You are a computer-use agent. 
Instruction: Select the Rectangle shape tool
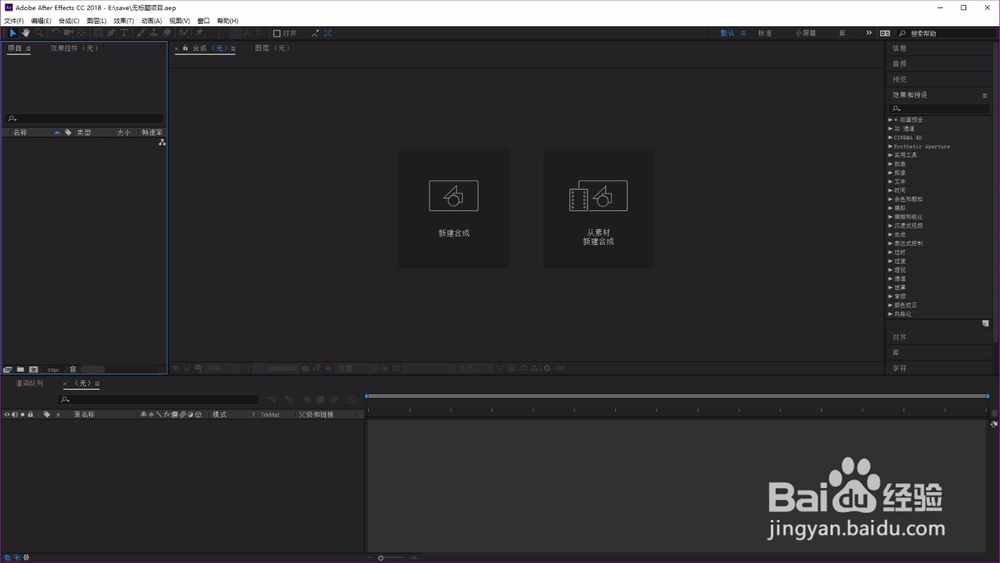(x=98, y=33)
